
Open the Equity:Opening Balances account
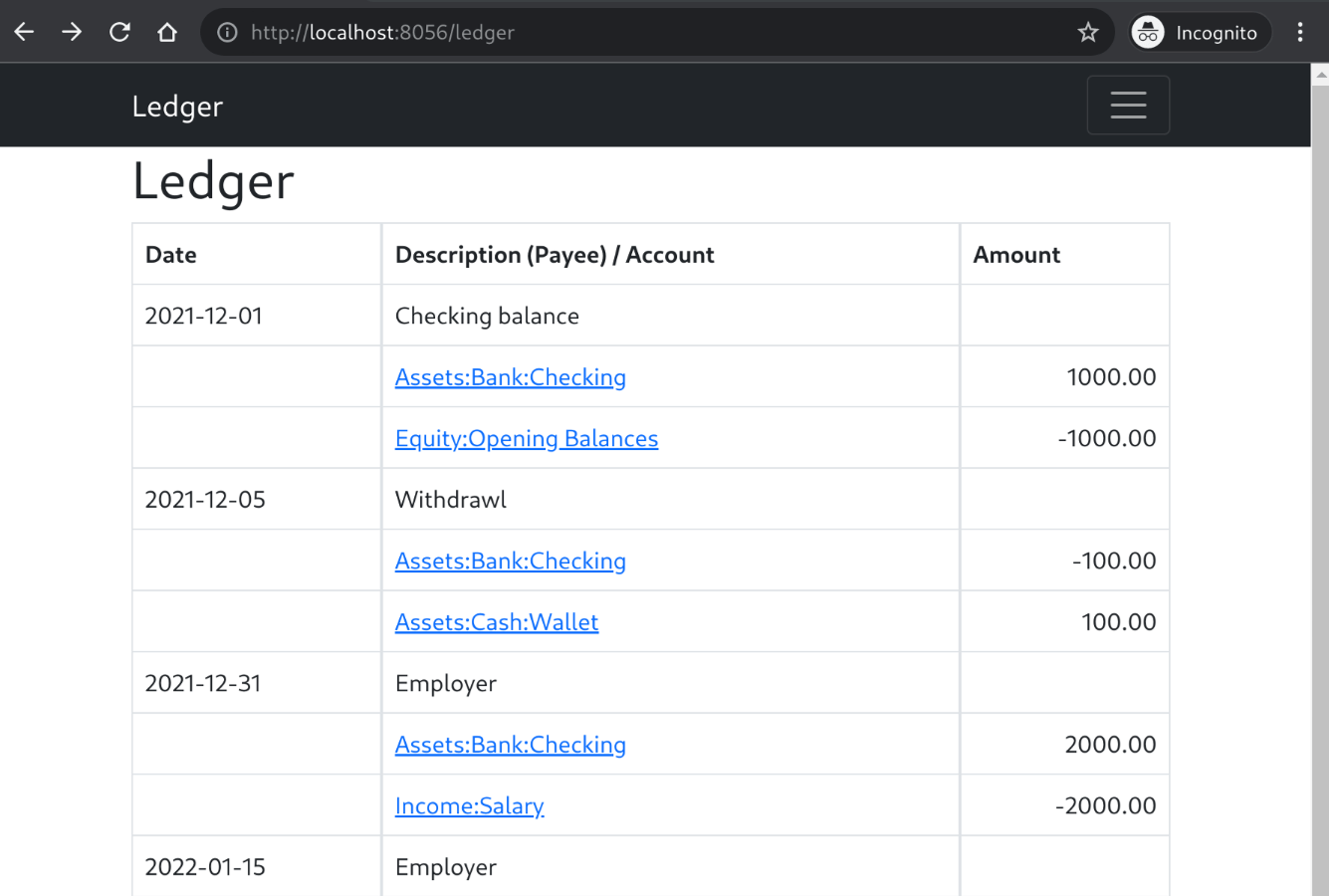(527, 438)
